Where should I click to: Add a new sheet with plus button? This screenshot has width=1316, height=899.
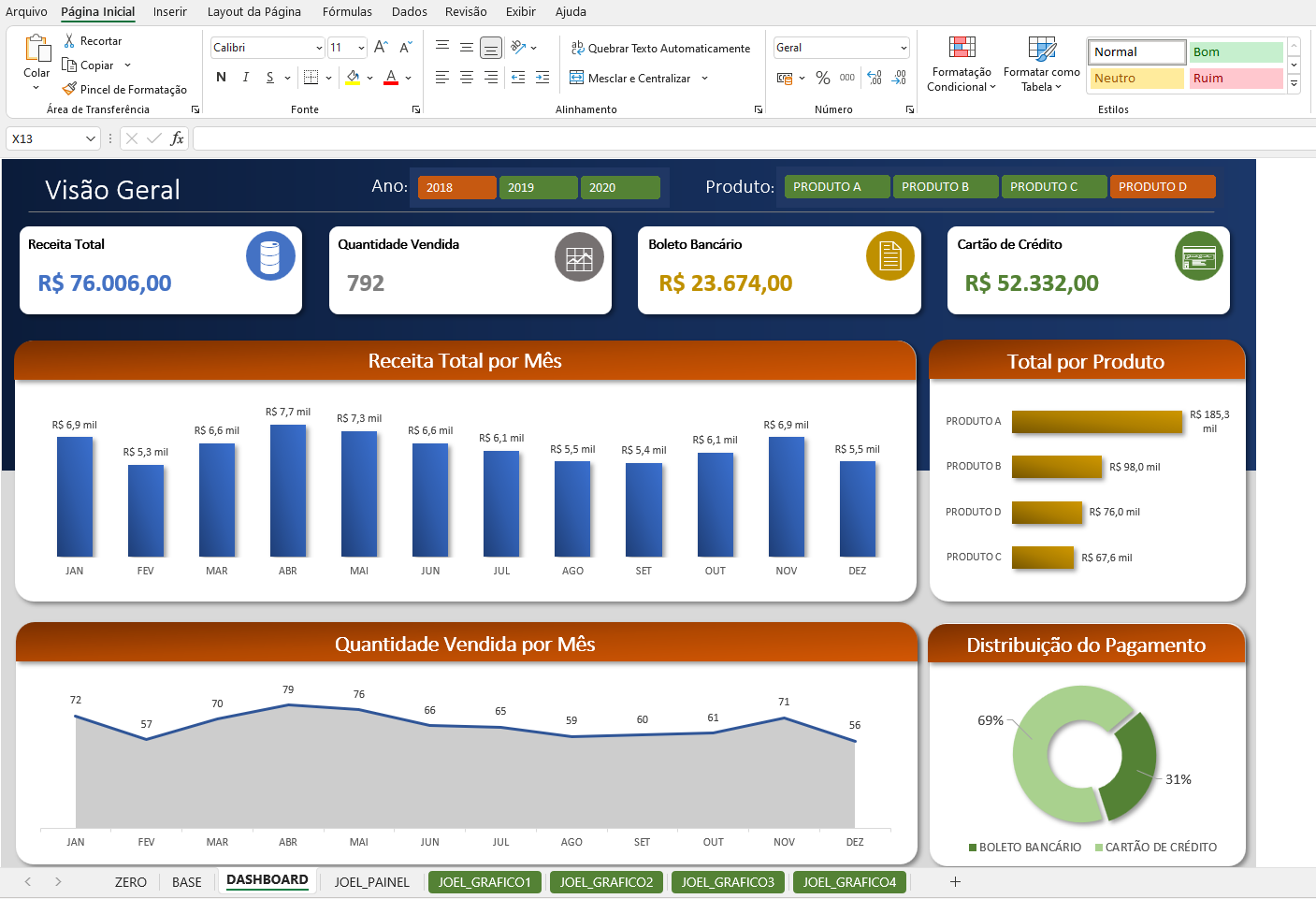coord(955,882)
